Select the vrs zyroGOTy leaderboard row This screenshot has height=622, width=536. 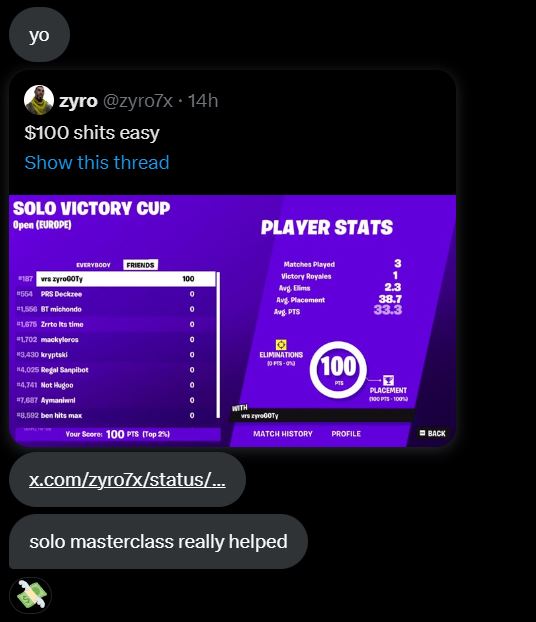click(x=126, y=279)
